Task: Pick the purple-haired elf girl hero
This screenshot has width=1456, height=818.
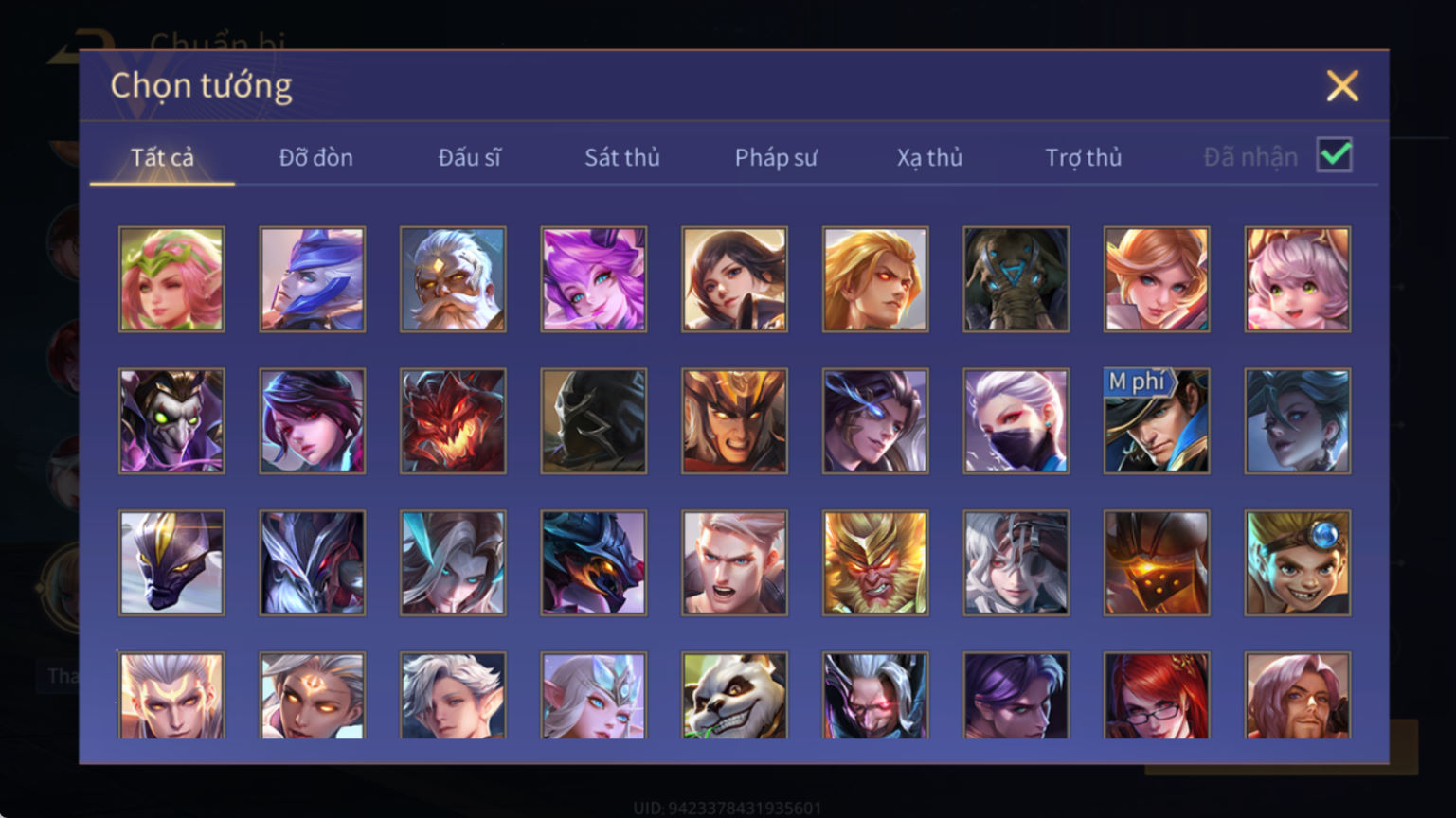Action: click(x=594, y=279)
